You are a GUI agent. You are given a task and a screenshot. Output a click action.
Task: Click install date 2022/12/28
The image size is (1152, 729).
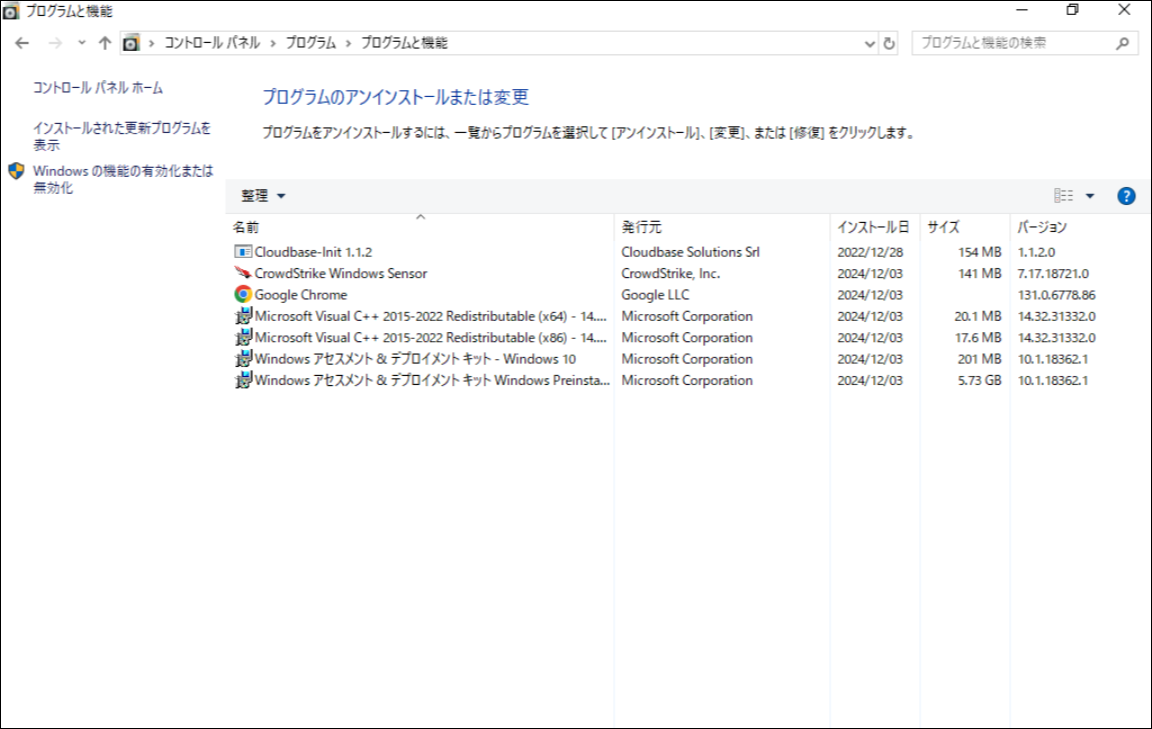(870, 252)
